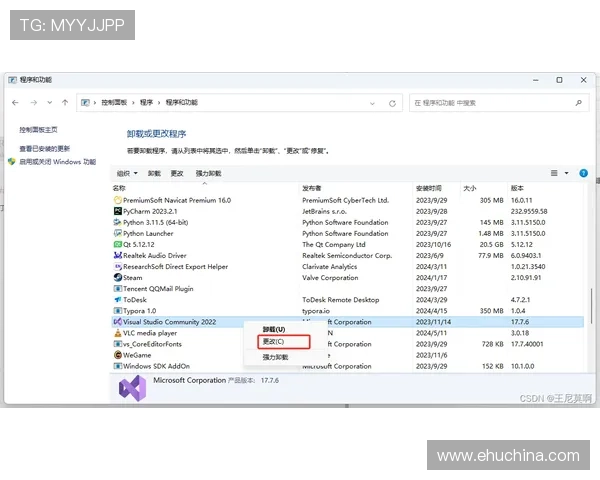The width and height of the screenshot is (600, 480).
Task: Click install date 2023/10/16 cell
Action: coord(433,245)
